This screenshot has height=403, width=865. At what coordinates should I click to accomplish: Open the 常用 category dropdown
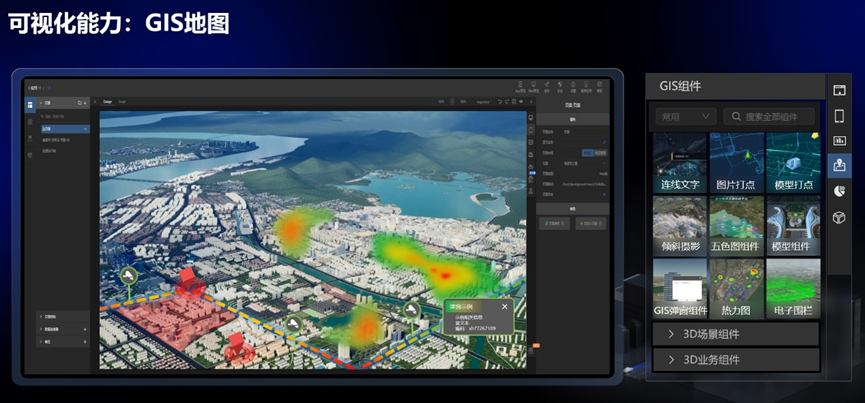(x=686, y=116)
